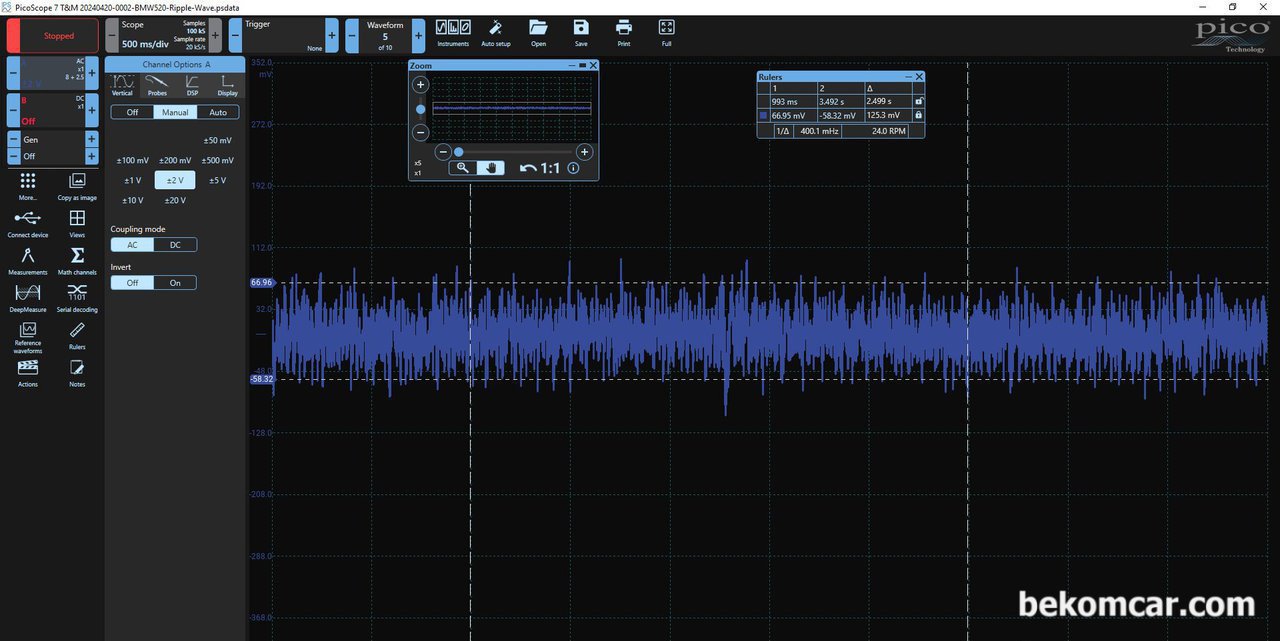This screenshot has width=1280, height=641.
Task: Click the 1/Δ cell in Rulers table
Action: click(x=783, y=130)
